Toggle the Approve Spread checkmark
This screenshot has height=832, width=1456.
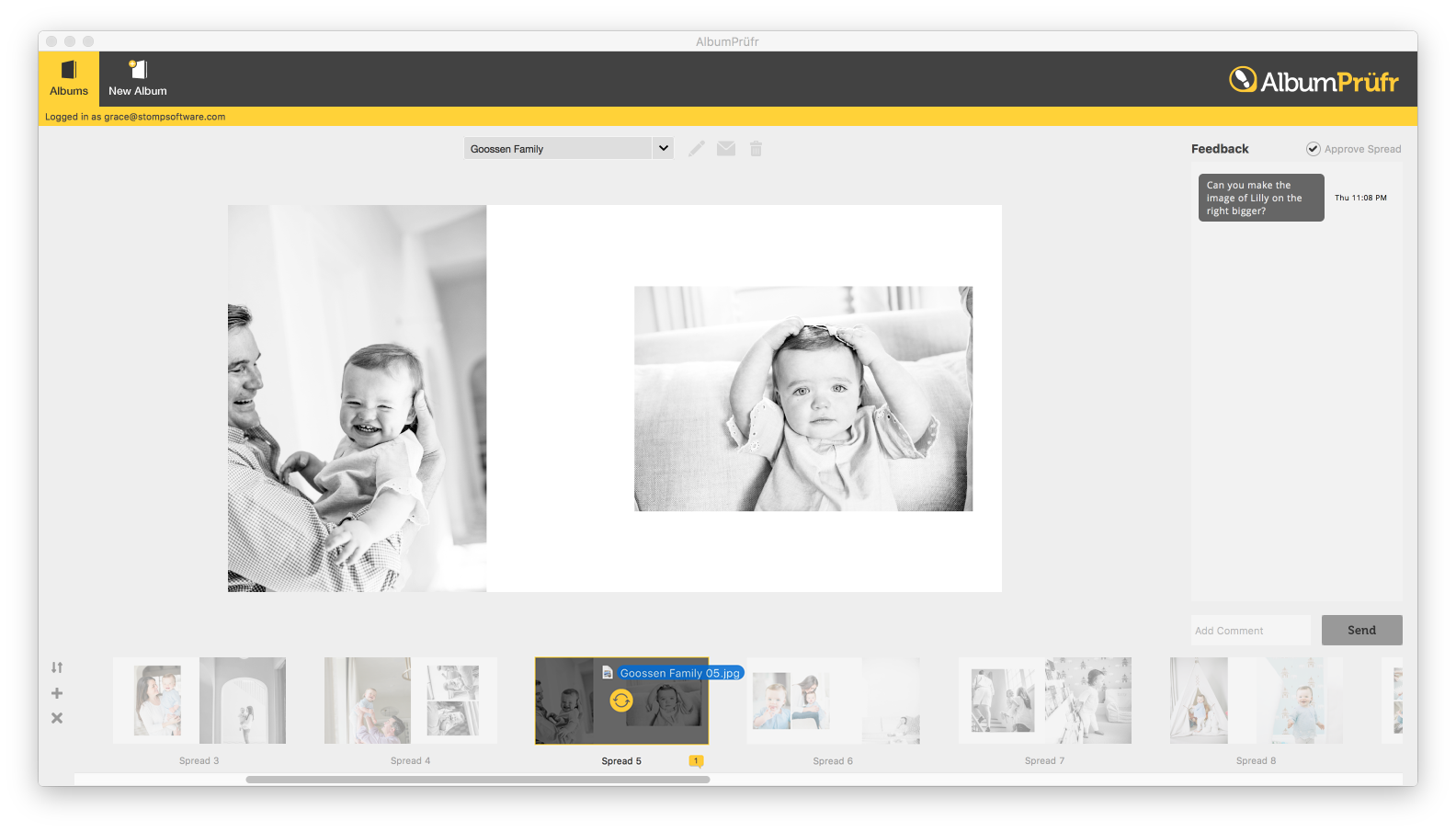(1314, 149)
